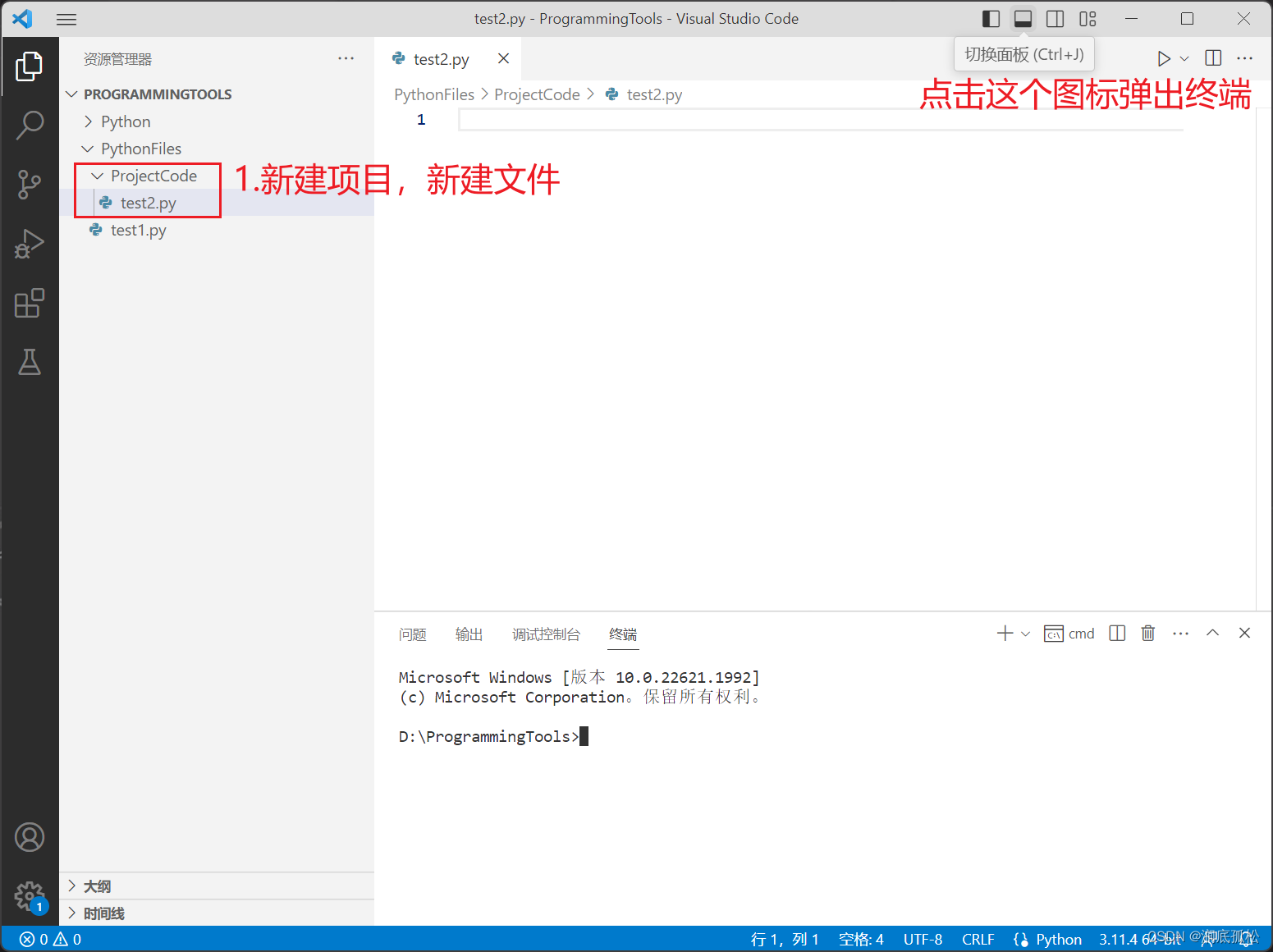Open the launch profile dropdown next to plus

pyautogui.click(x=1025, y=634)
